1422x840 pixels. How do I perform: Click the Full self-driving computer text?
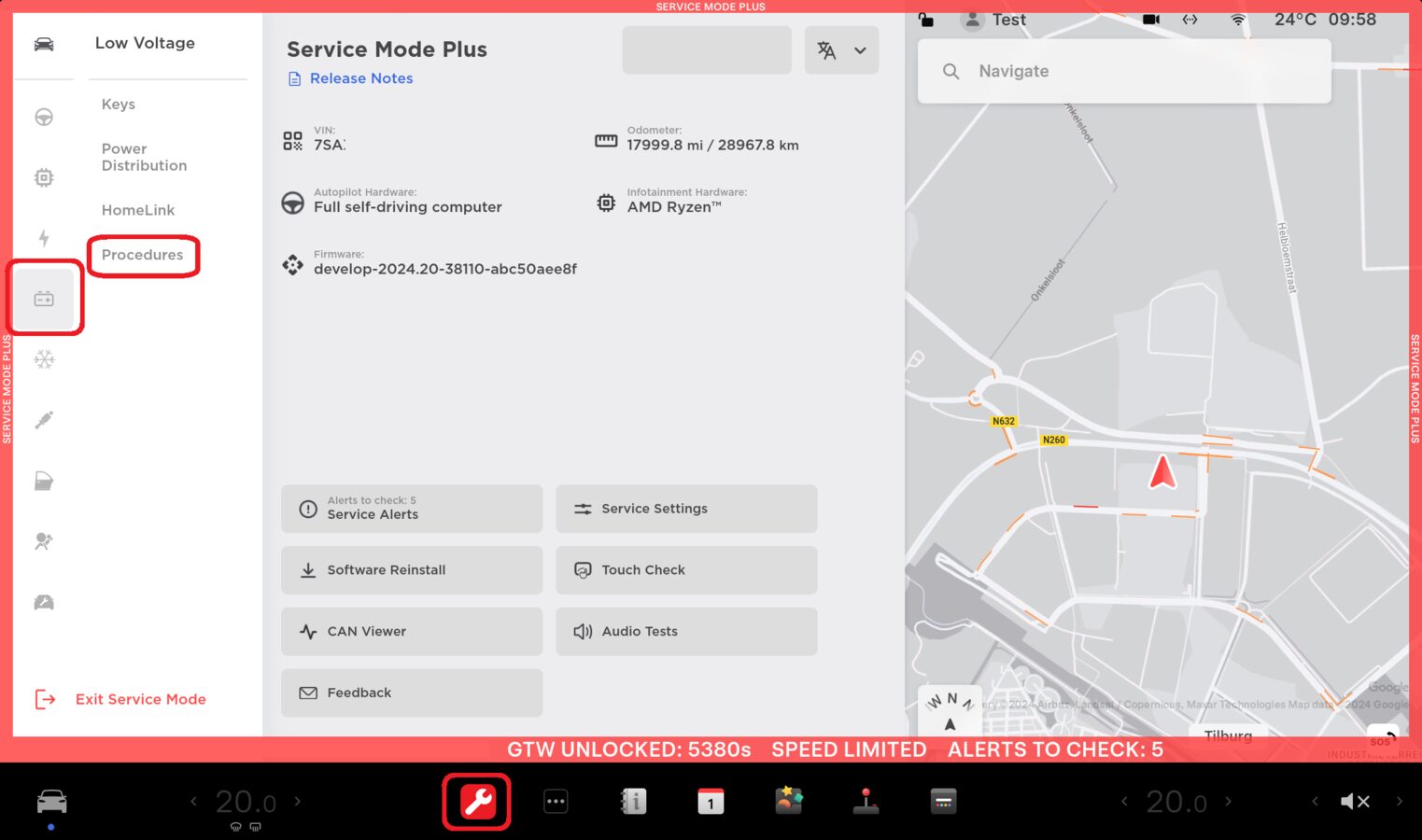pos(408,207)
